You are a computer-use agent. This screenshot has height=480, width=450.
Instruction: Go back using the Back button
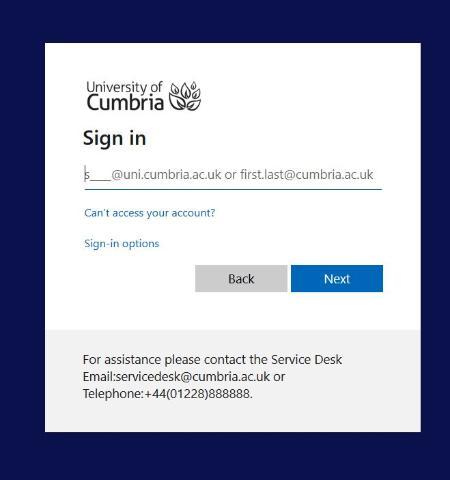[241, 279]
